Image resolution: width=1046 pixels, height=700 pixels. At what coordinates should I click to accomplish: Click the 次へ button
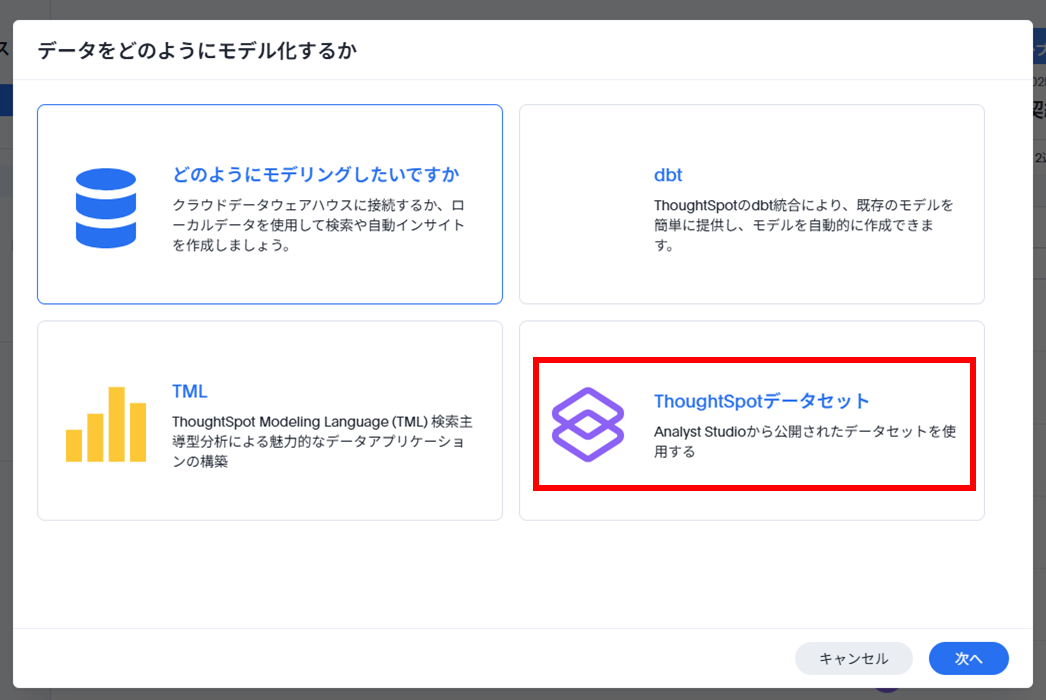tap(968, 659)
